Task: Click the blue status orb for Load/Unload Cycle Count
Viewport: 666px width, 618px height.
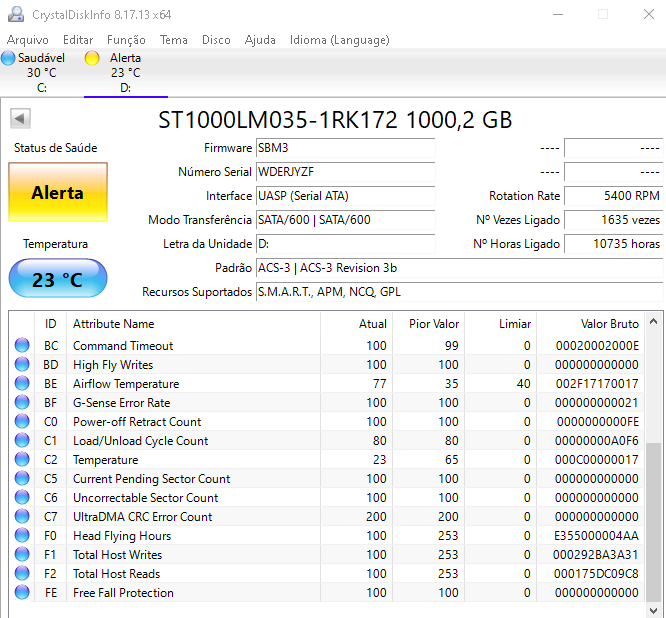Action: coord(22,440)
